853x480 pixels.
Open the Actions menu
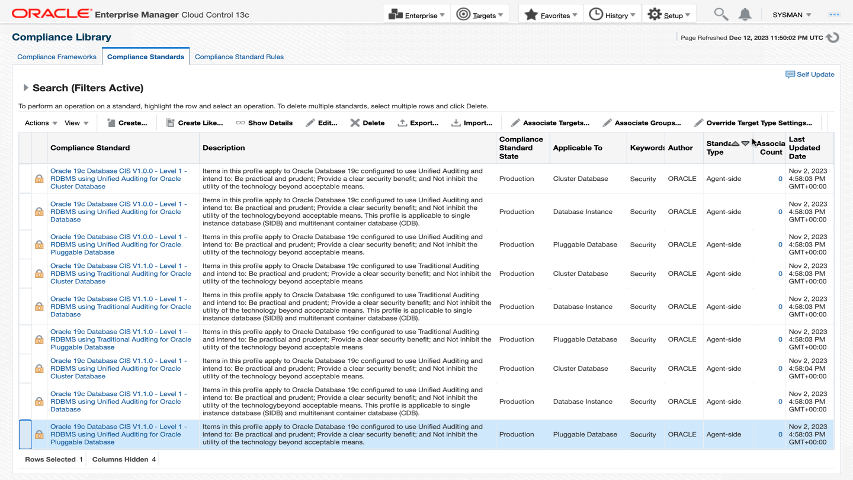[41, 123]
